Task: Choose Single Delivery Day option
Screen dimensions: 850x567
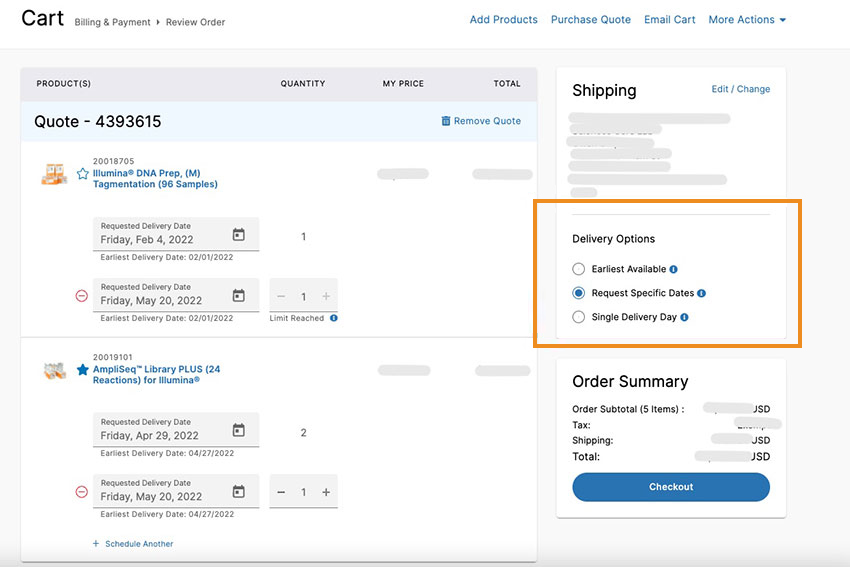Action: pyautogui.click(x=579, y=317)
